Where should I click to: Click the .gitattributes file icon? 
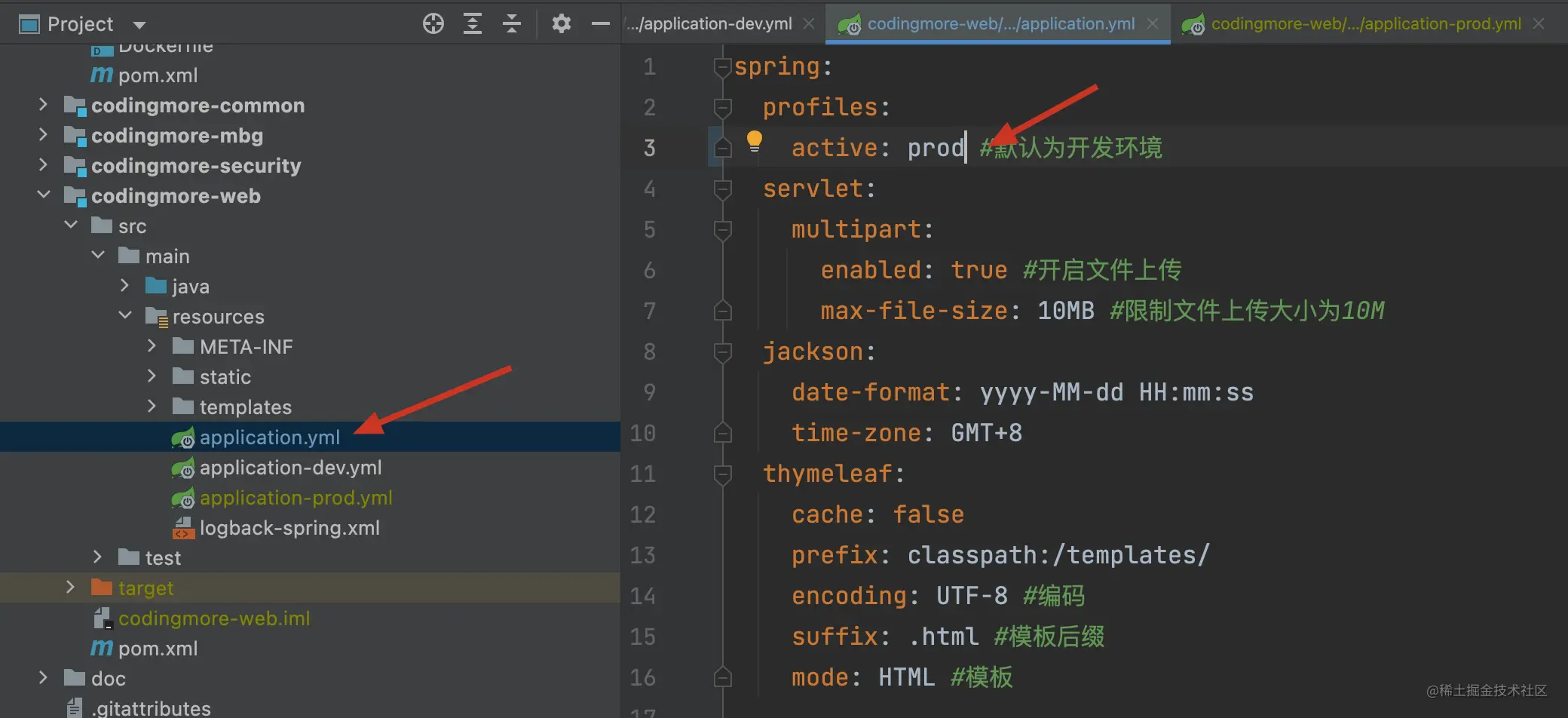(74, 707)
